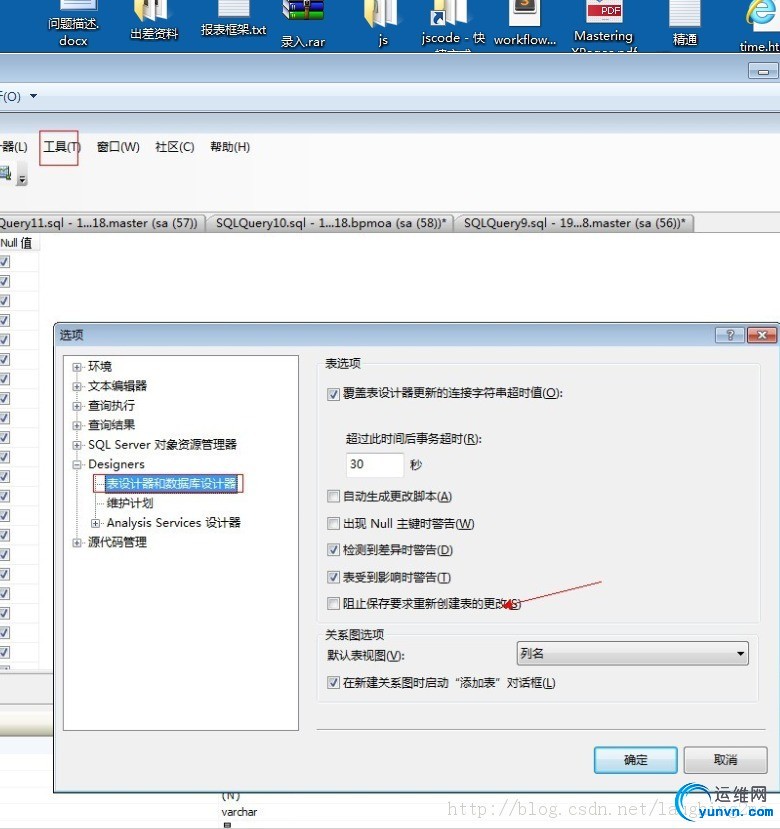Select the Designers label in the tree
Image resolution: width=780 pixels, height=829 pixels.
tap(116, 464)
